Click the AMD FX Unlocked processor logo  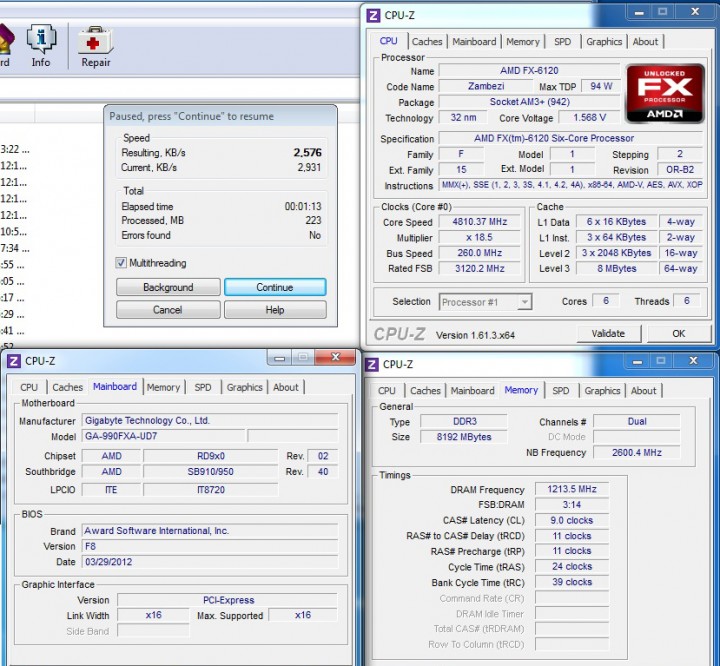coord(665,94)
